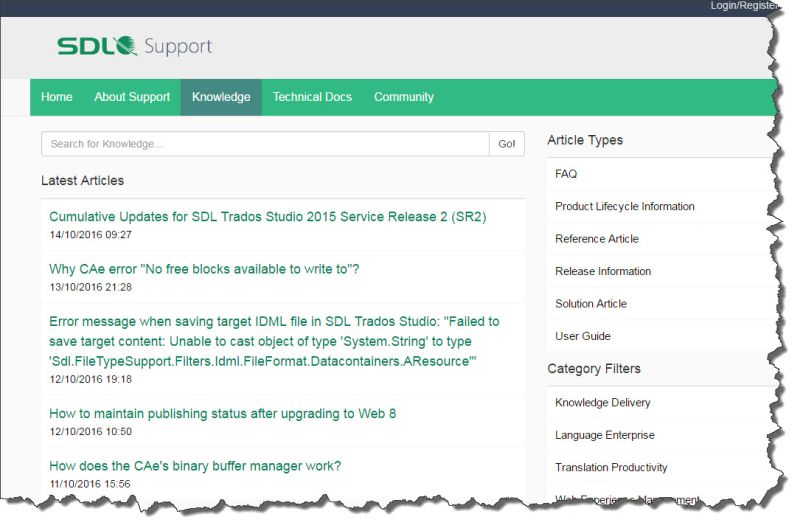
Task: Open the Technical Docs menu item
Action: pos(312,97)
